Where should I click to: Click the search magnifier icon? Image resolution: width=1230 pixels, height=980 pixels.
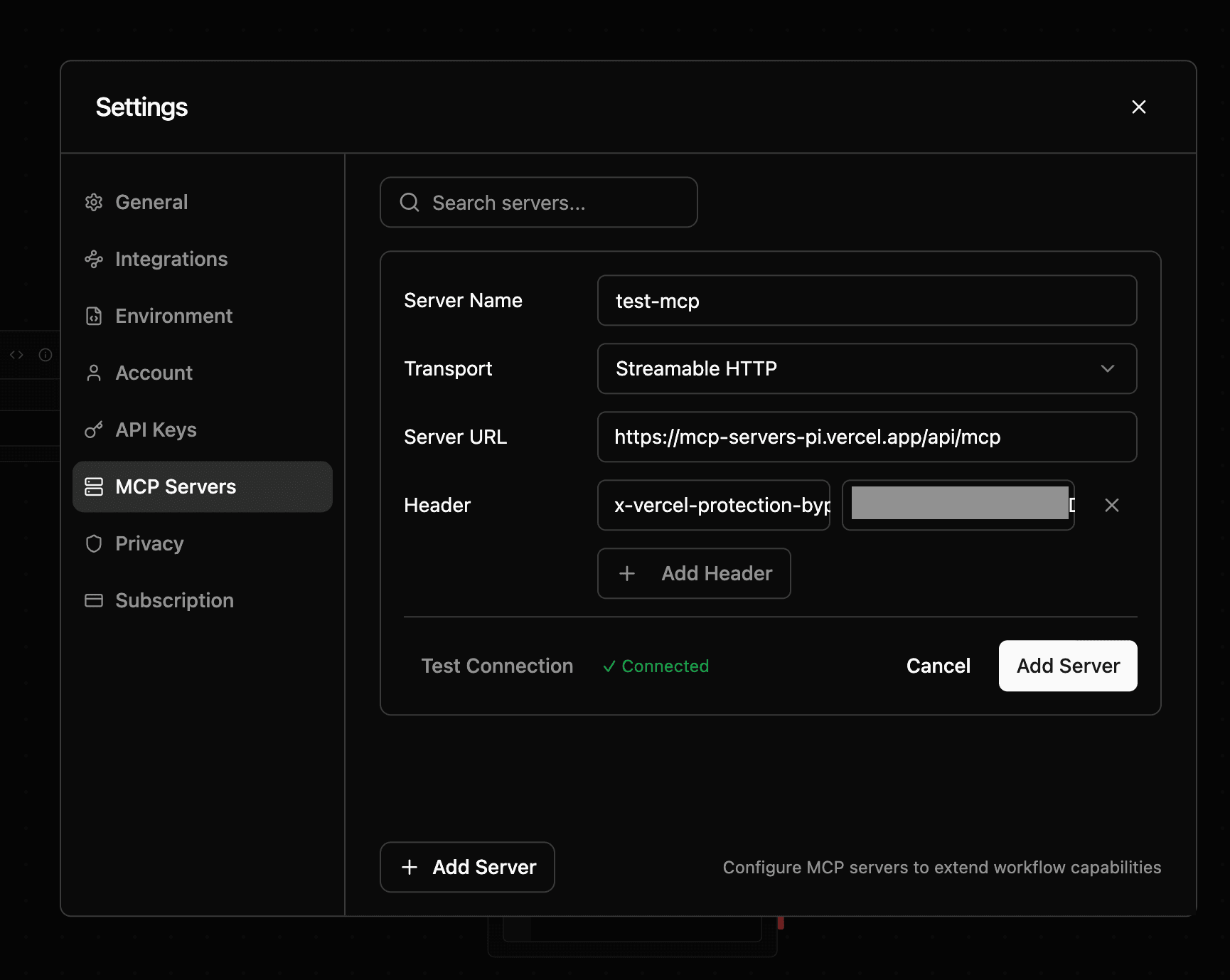pos(409,202)
